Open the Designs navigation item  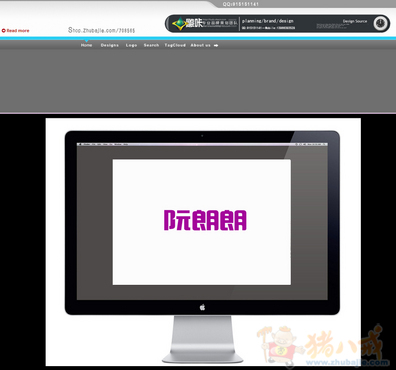(110, 45)
